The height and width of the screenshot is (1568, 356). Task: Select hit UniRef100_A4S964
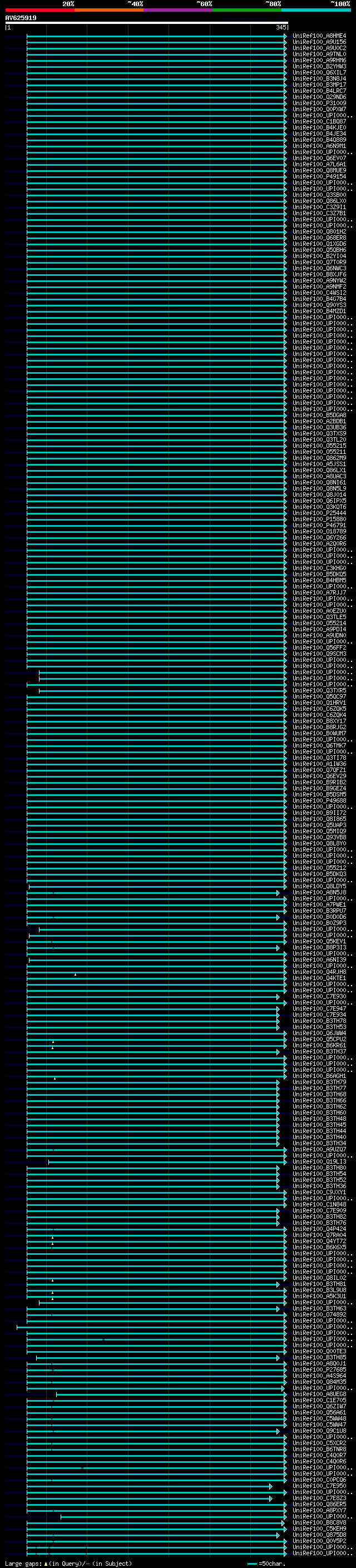pyautogui.click(x=319, y=1376)
